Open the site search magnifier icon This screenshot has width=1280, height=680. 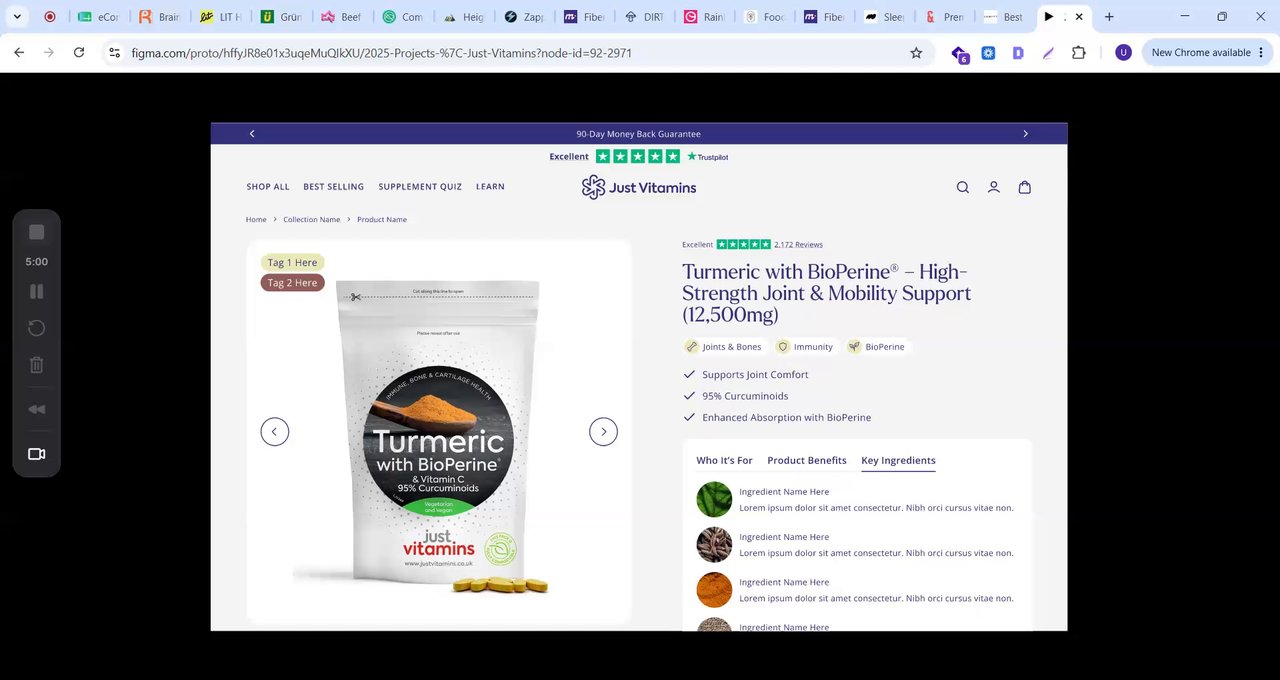coord(963,187)
